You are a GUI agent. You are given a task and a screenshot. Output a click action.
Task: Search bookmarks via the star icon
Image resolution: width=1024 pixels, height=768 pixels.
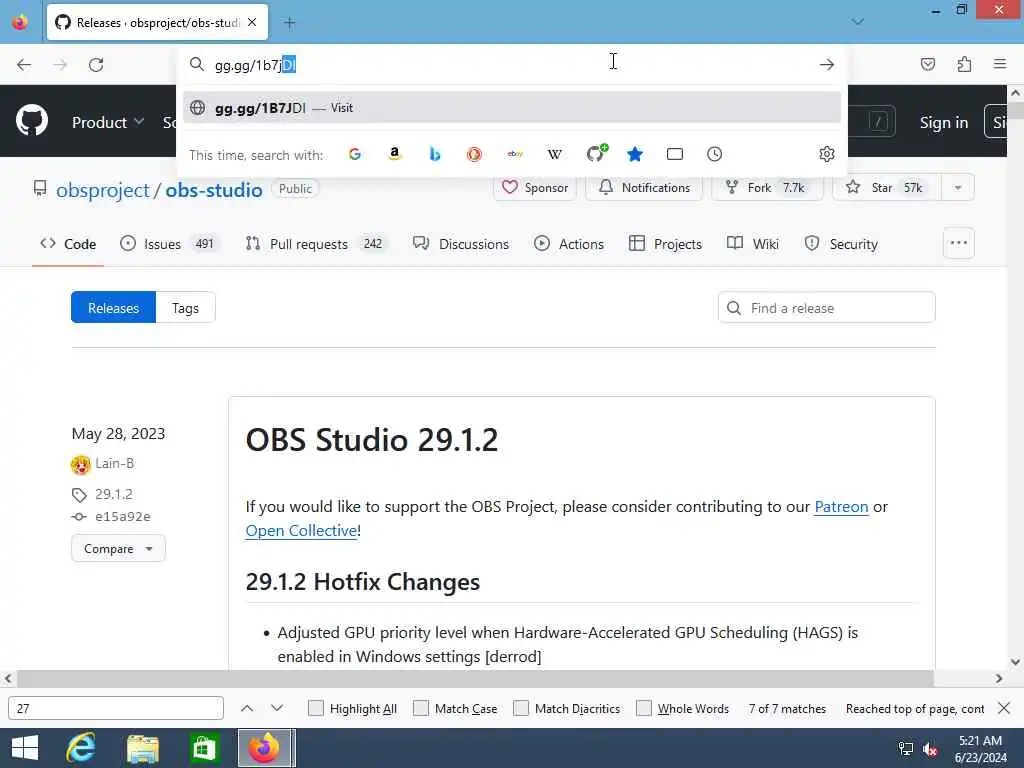[635, 154]
